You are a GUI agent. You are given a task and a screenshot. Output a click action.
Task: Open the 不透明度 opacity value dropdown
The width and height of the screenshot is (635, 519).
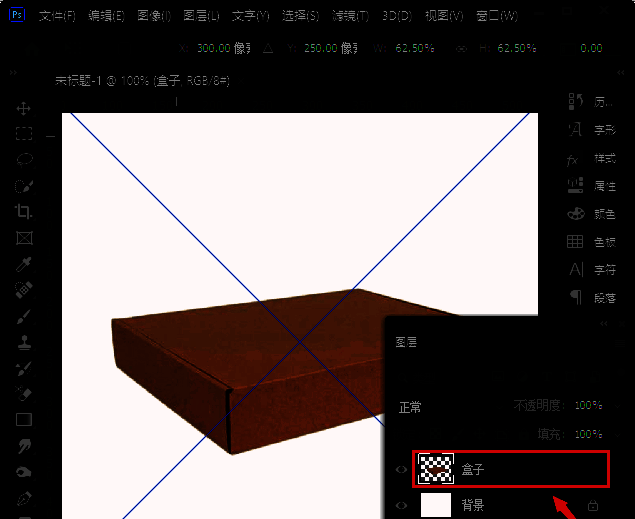pyautogui.click(x=588, y=406)
